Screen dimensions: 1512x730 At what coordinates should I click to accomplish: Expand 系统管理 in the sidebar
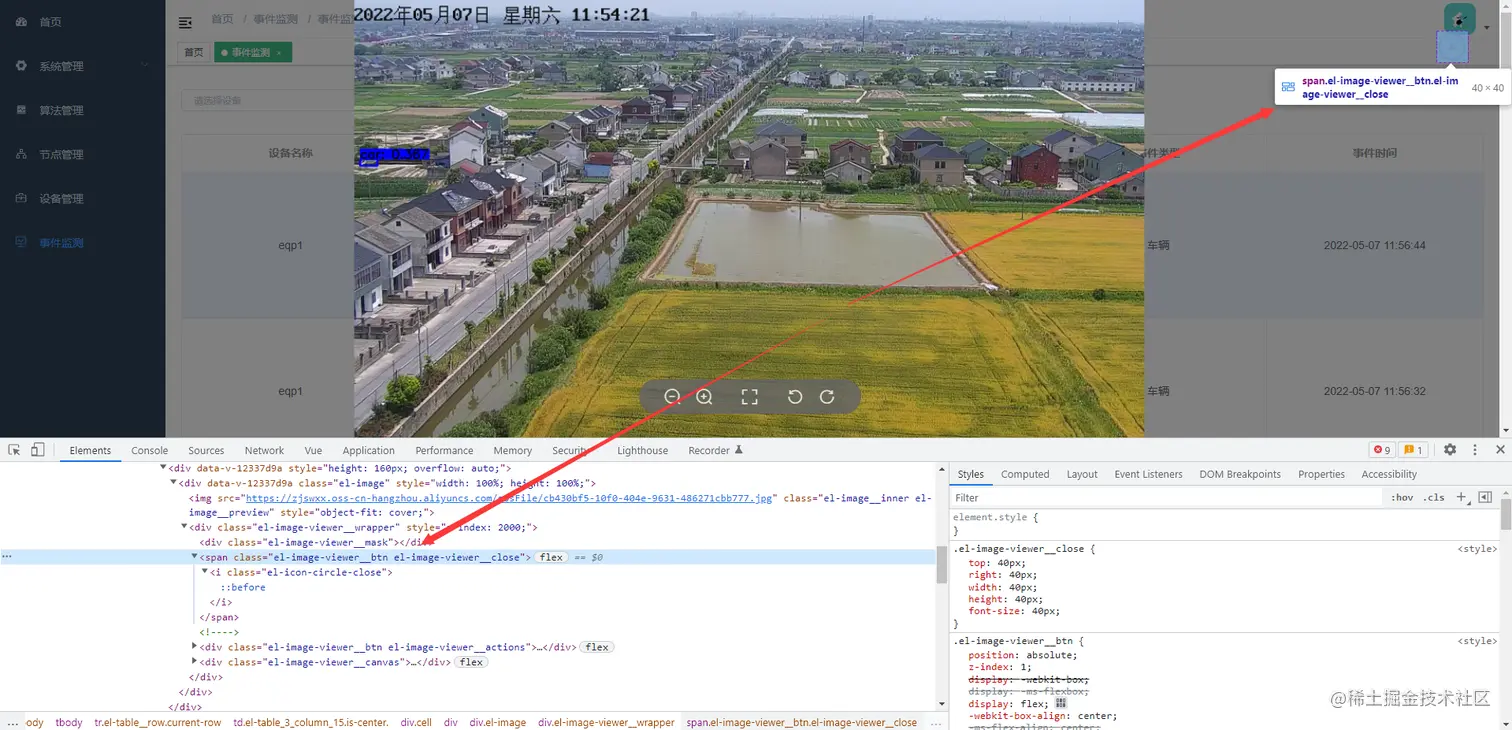point(82,66)
